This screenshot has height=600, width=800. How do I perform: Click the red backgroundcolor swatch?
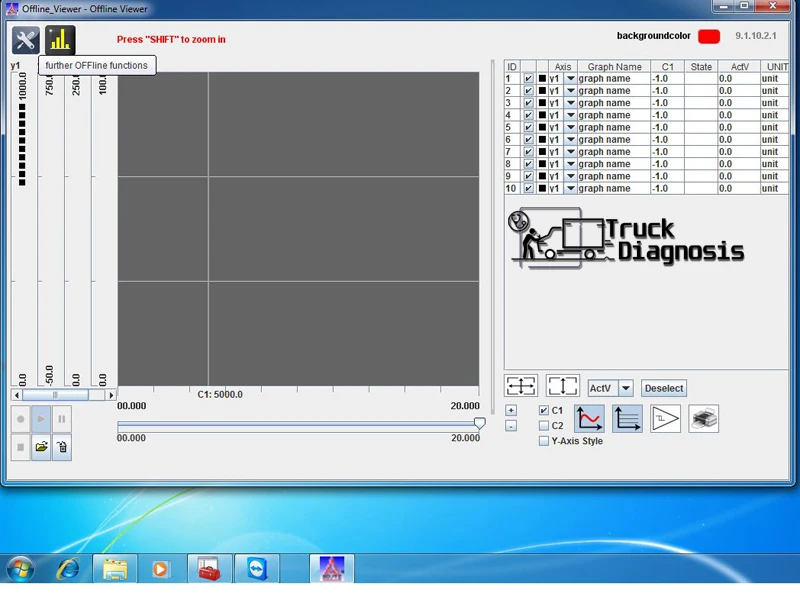tap(709, 36)
